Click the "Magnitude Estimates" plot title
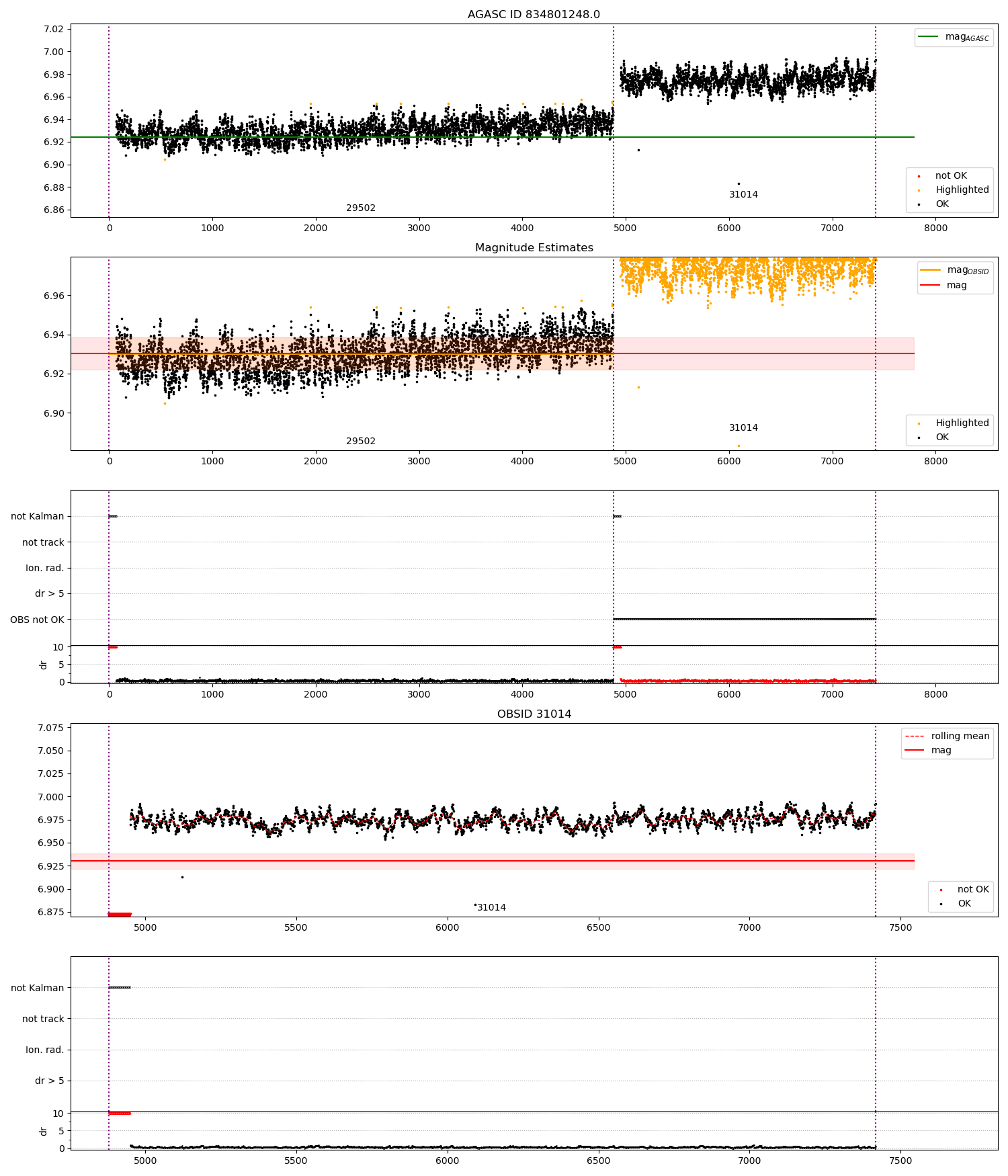The height and width of the screenshot is (1176, 1008). coord(534,248)
